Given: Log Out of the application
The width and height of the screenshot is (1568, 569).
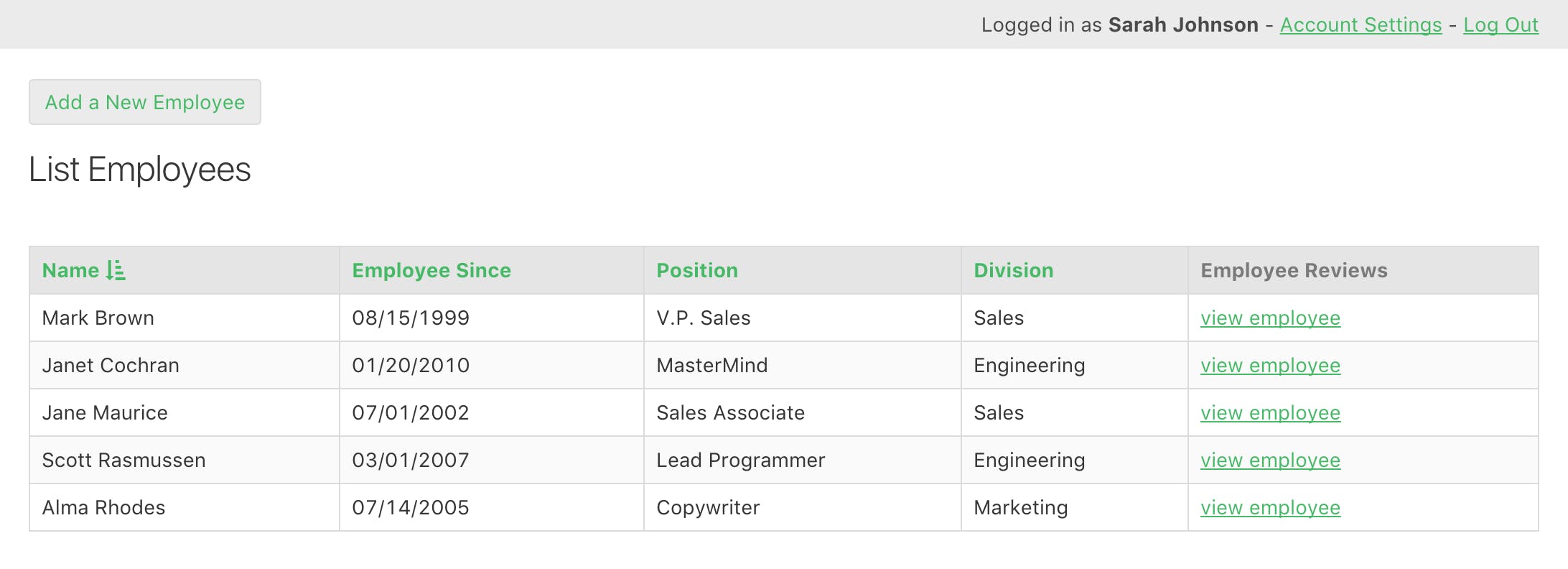Looking at the screenshot, I should pos(1501,25).
